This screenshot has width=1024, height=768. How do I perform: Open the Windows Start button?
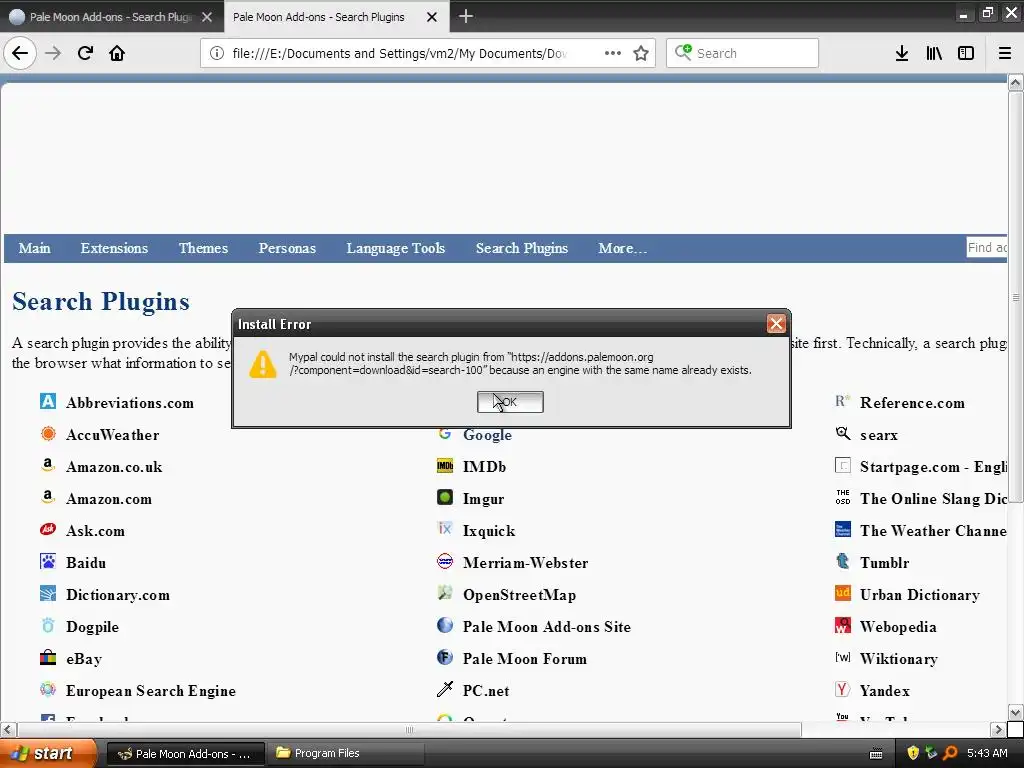click(48, 753)
